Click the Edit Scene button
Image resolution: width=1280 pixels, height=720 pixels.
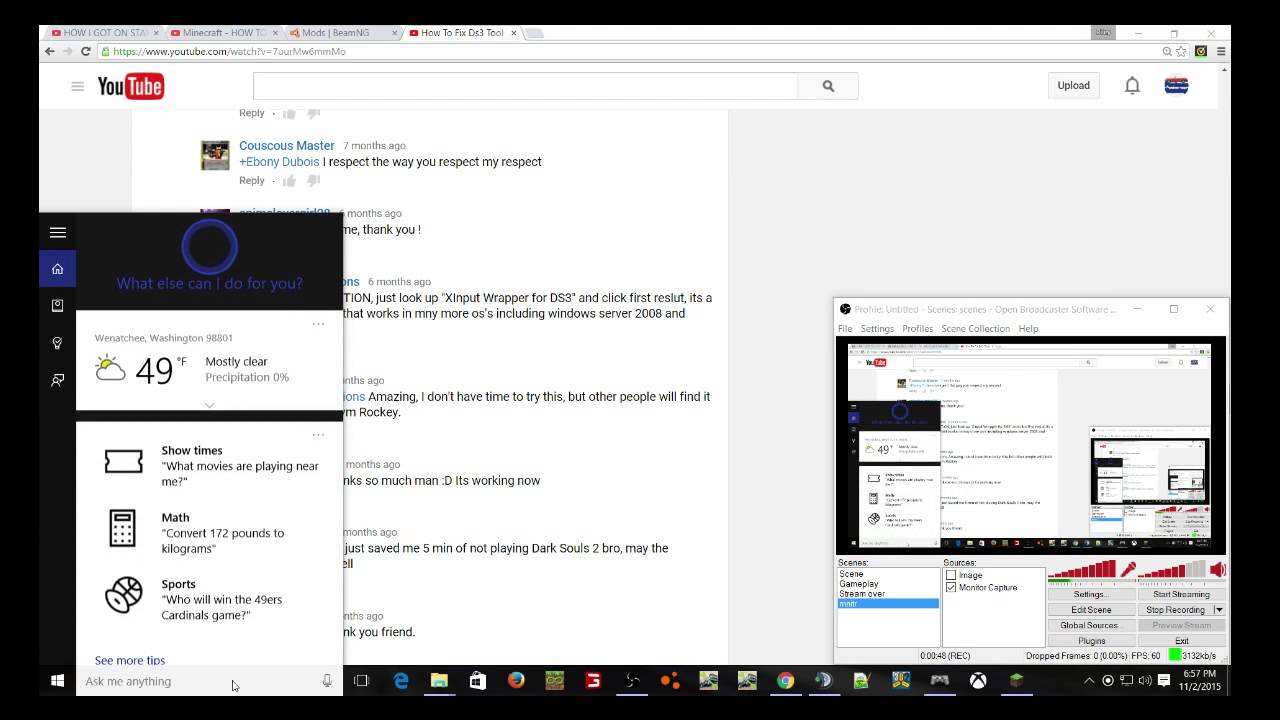[x=1091, y=610]
